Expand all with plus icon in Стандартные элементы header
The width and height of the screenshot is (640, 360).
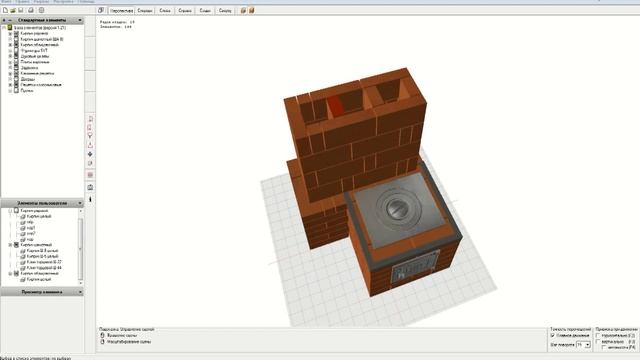4,20
